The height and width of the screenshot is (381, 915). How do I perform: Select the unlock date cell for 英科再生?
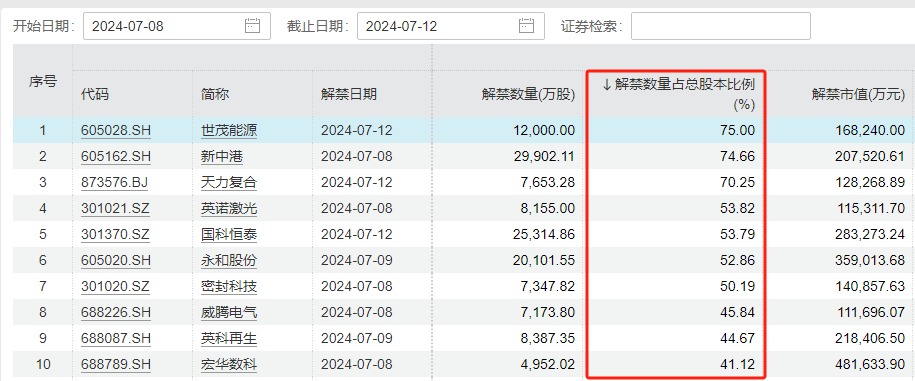(x=372, y=338)
